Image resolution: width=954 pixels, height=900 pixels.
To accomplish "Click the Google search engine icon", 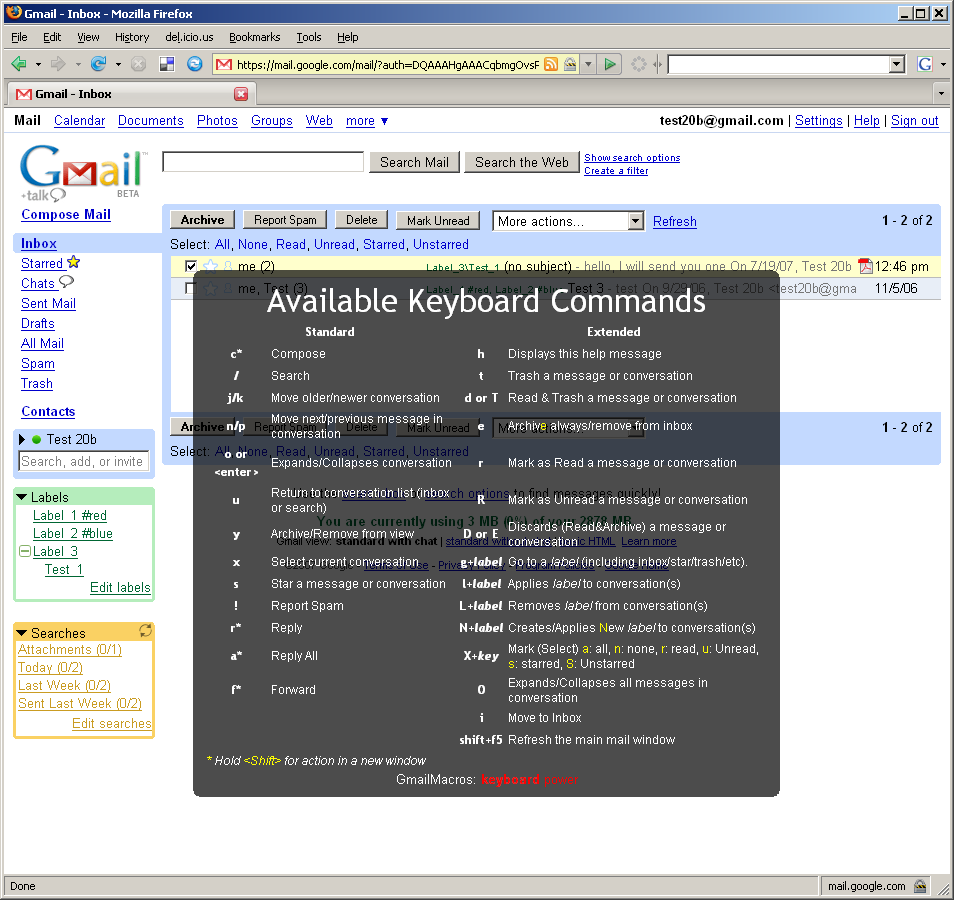I will click(x=925, y=64).
